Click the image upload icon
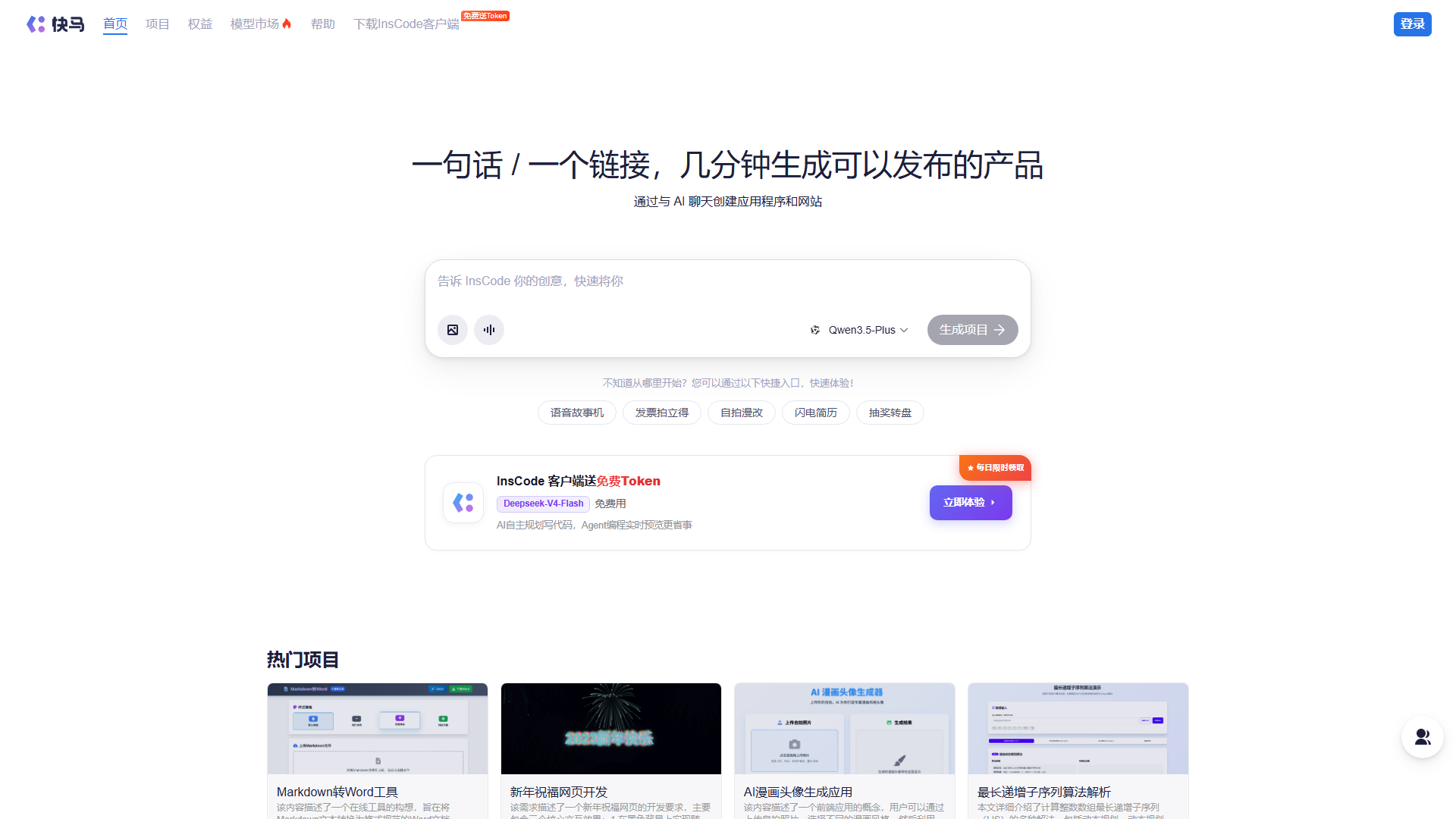This screenshot has height=819, width=1456. [x=453, y=330]
